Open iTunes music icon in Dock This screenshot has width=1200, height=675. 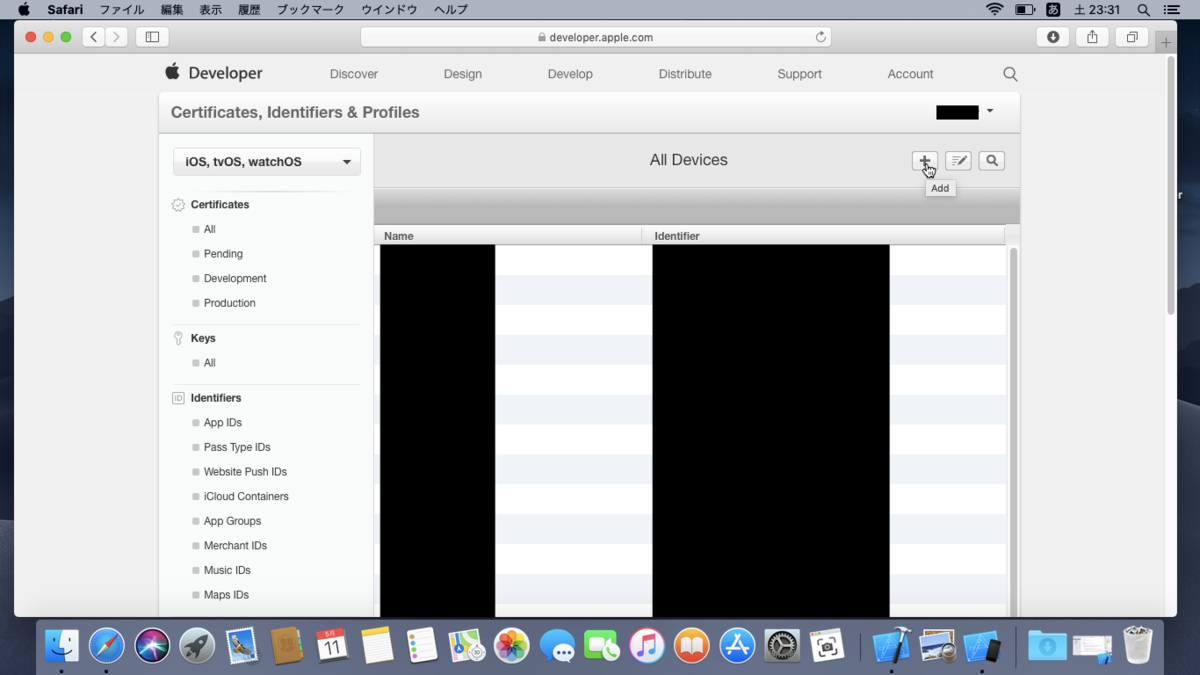pos(647,646)
